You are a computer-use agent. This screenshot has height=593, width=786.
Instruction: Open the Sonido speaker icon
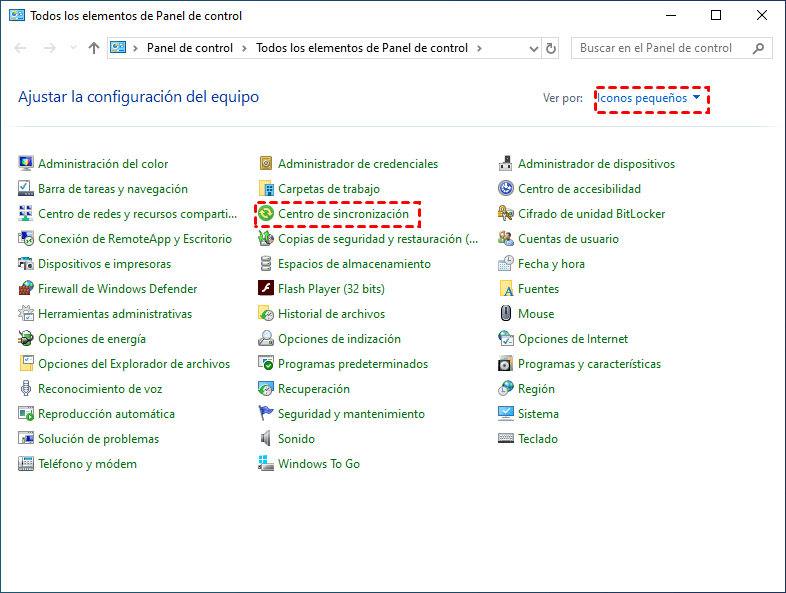point(266,439)
